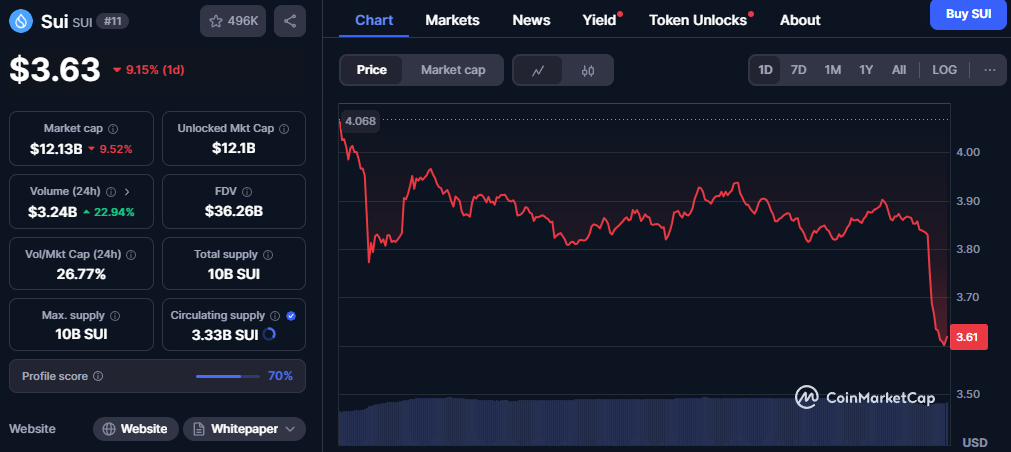The height and width of the screenshot is (452, 1011).
Task: Show info icon for Circulating supply
Action: tap(275, 316)
